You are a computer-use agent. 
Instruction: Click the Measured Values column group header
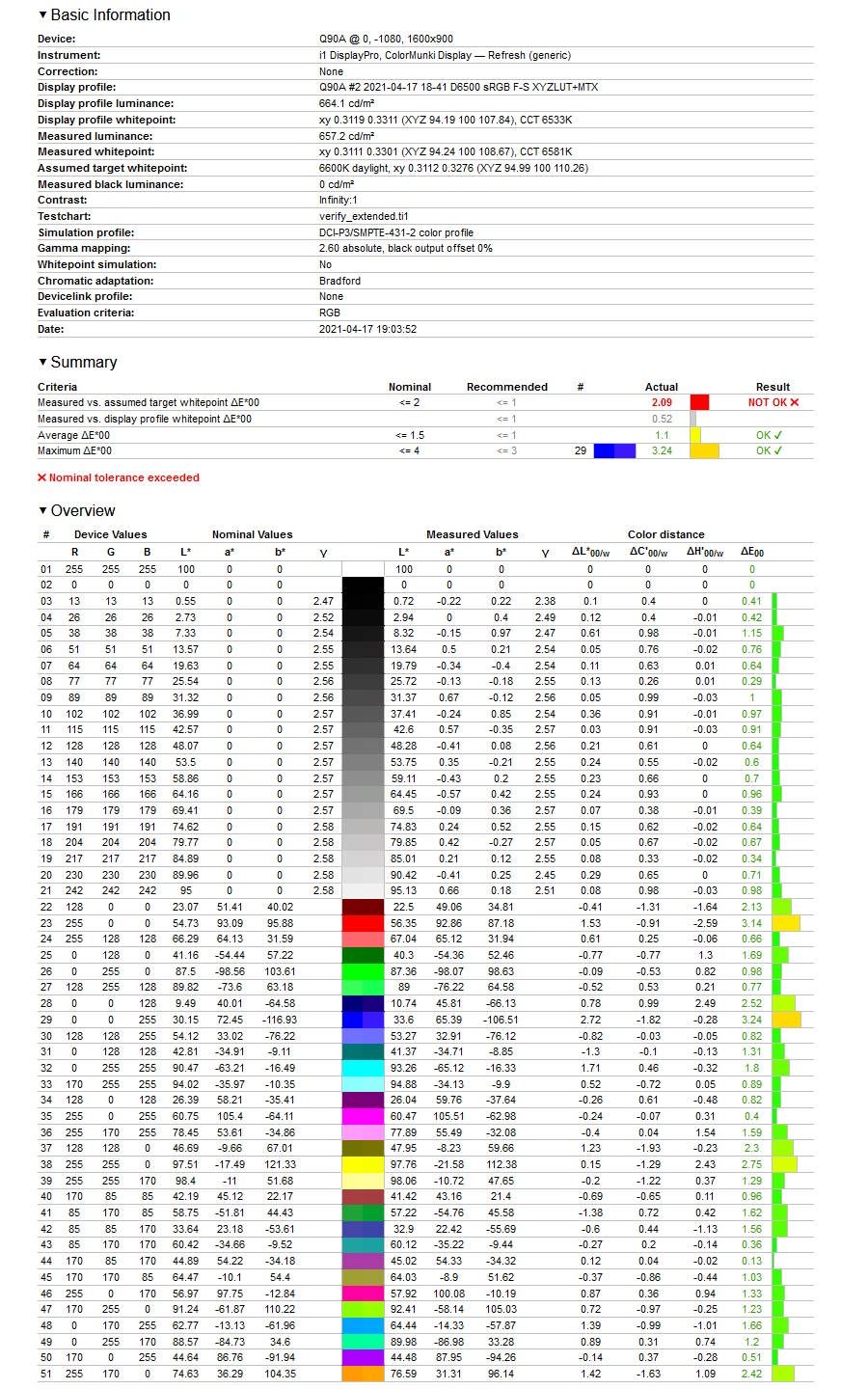pyautogui.click(x=473, y=534)
